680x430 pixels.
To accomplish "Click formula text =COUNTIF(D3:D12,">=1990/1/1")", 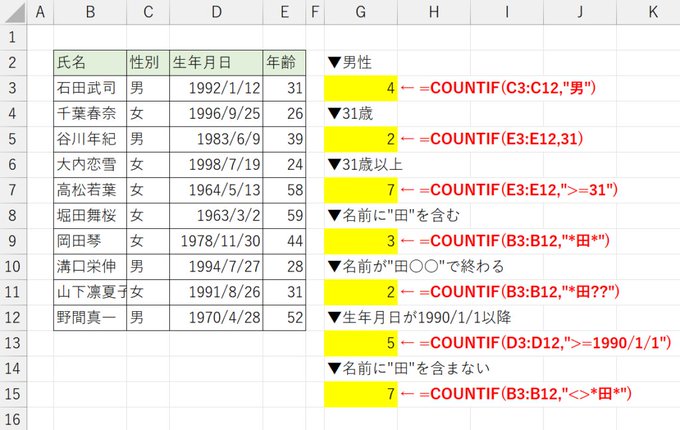I will [x=545, y=343].
